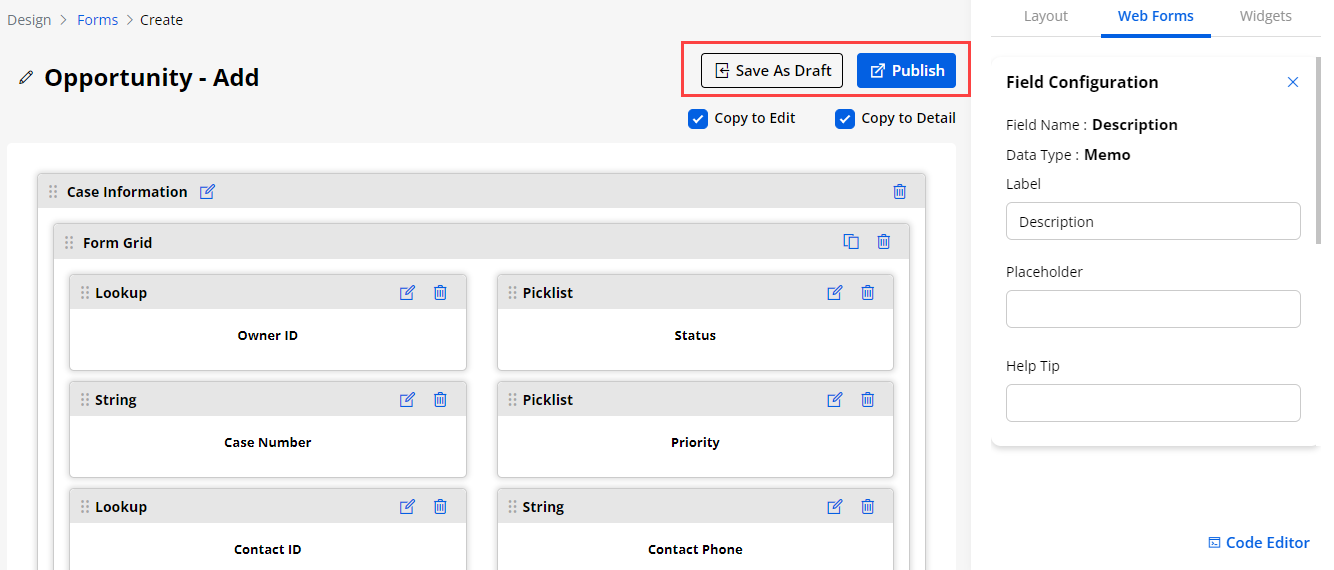Screen dimensions: 1334x570
Task: Close the Field Configuration panel
Action: [1292, 82]
